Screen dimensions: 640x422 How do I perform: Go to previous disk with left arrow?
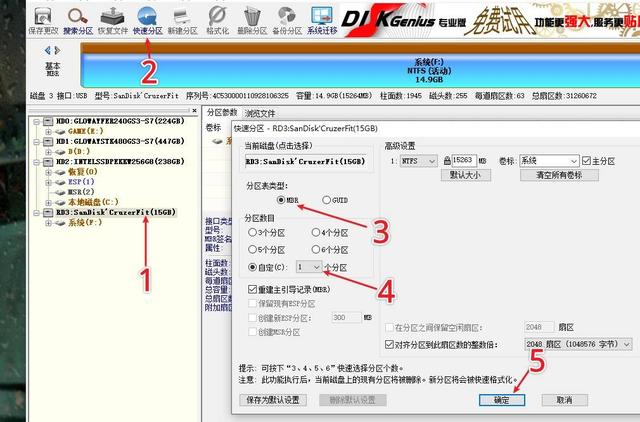pyautogui.click(x=48, y=50)
